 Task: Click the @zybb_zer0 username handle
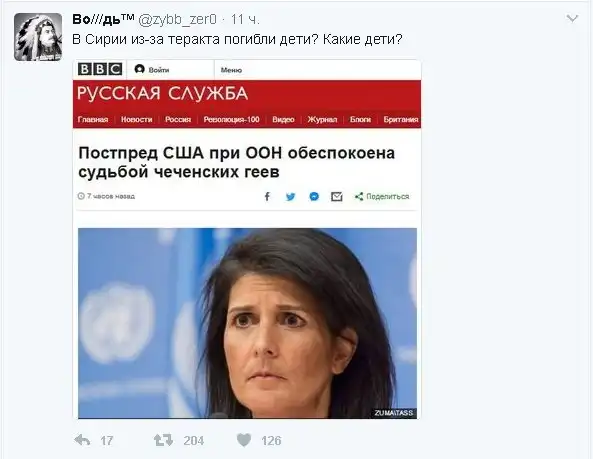[177, 19]
